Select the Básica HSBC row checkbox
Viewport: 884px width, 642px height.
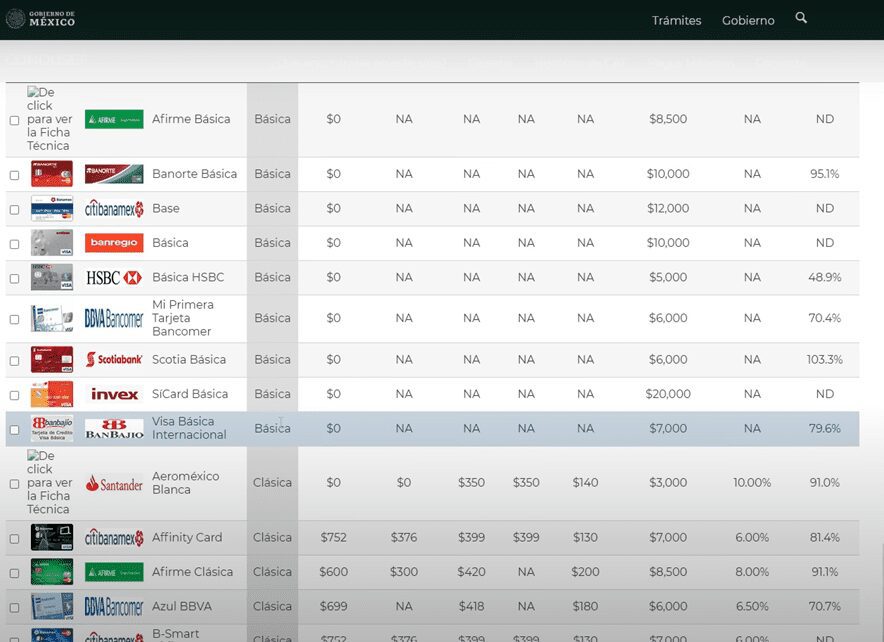pos(14,279)
